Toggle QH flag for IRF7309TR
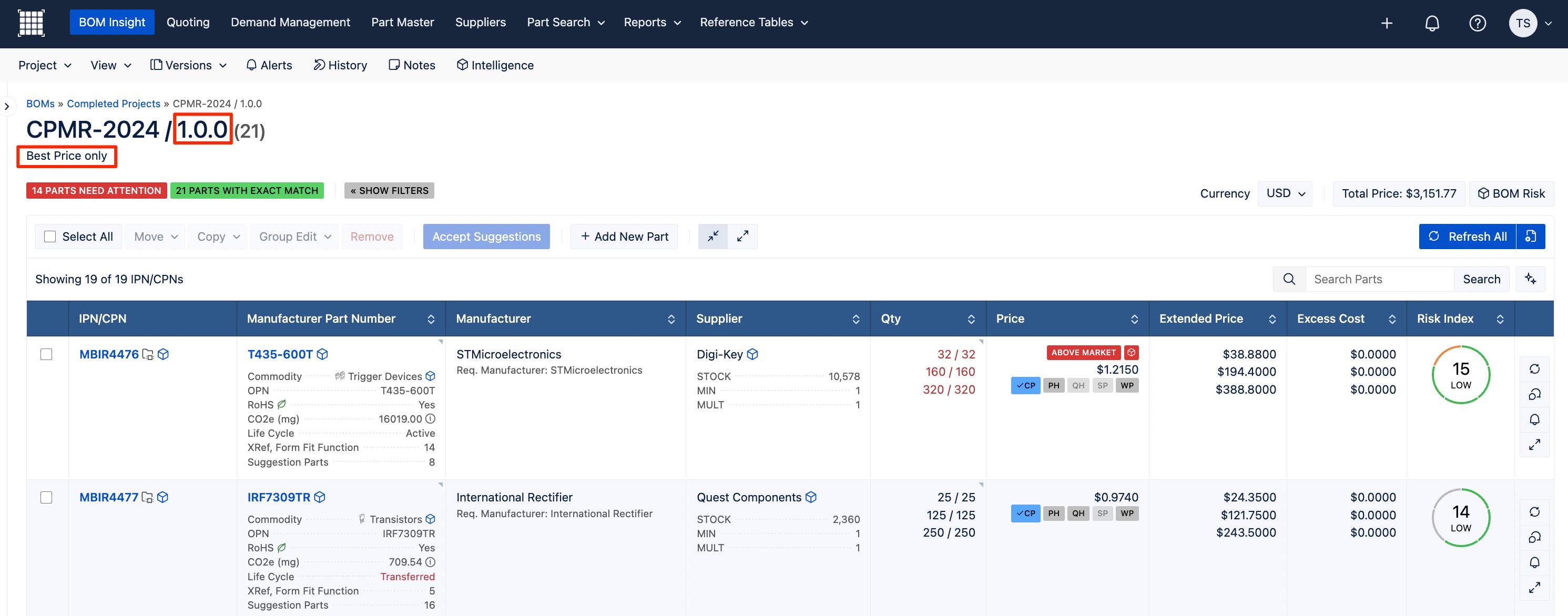The height and width of the screenshot is (616, 1568). point(1078,513)
